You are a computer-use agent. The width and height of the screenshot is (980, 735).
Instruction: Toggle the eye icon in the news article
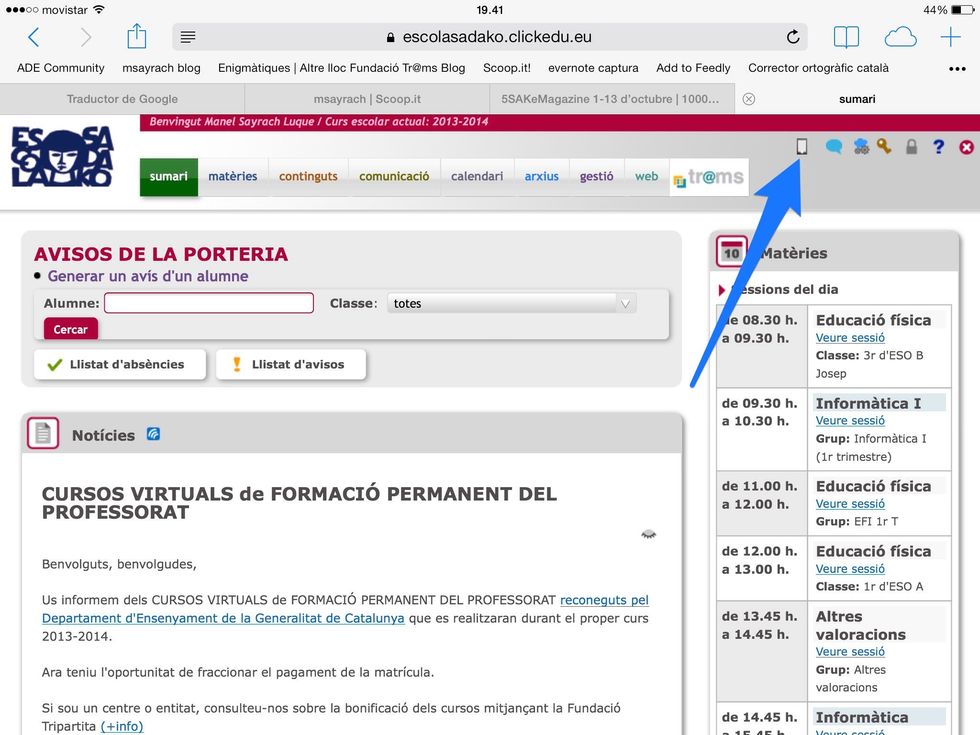(x=648, y=535)
